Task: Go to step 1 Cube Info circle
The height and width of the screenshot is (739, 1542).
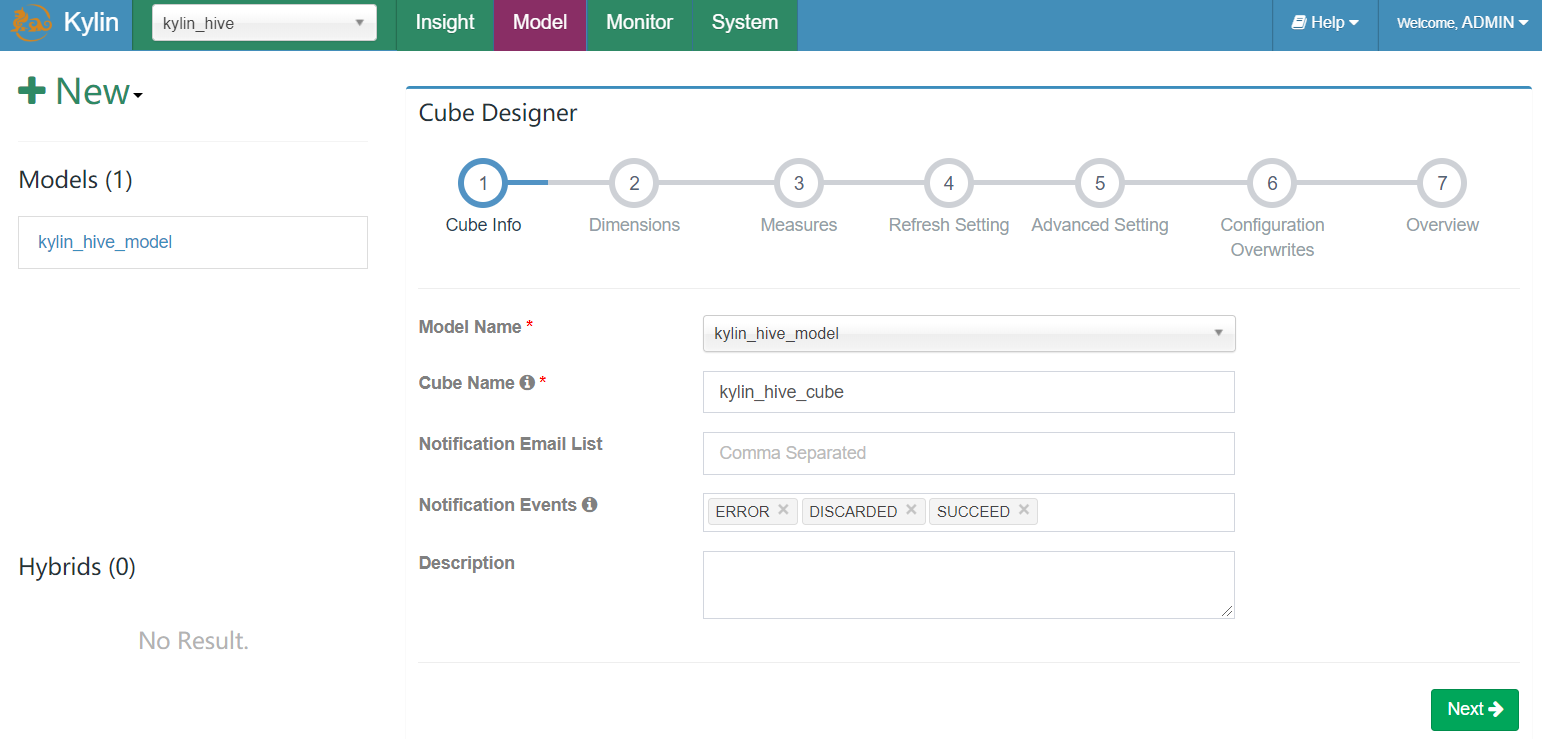Action: (483, 183)
